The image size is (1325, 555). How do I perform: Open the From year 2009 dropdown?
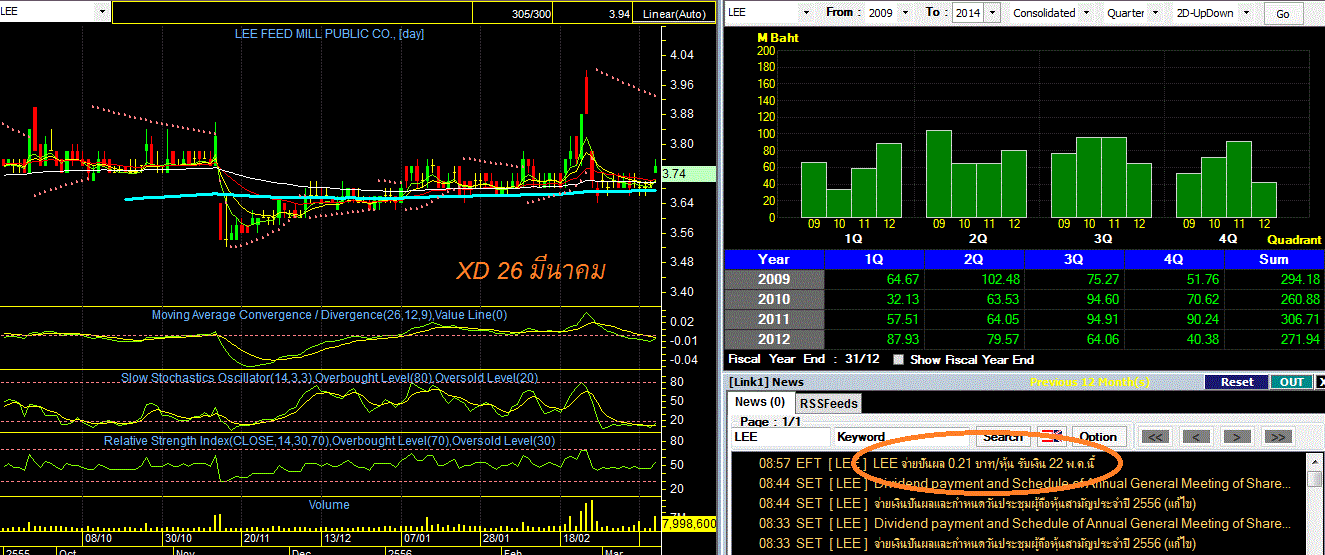point(906,12)
